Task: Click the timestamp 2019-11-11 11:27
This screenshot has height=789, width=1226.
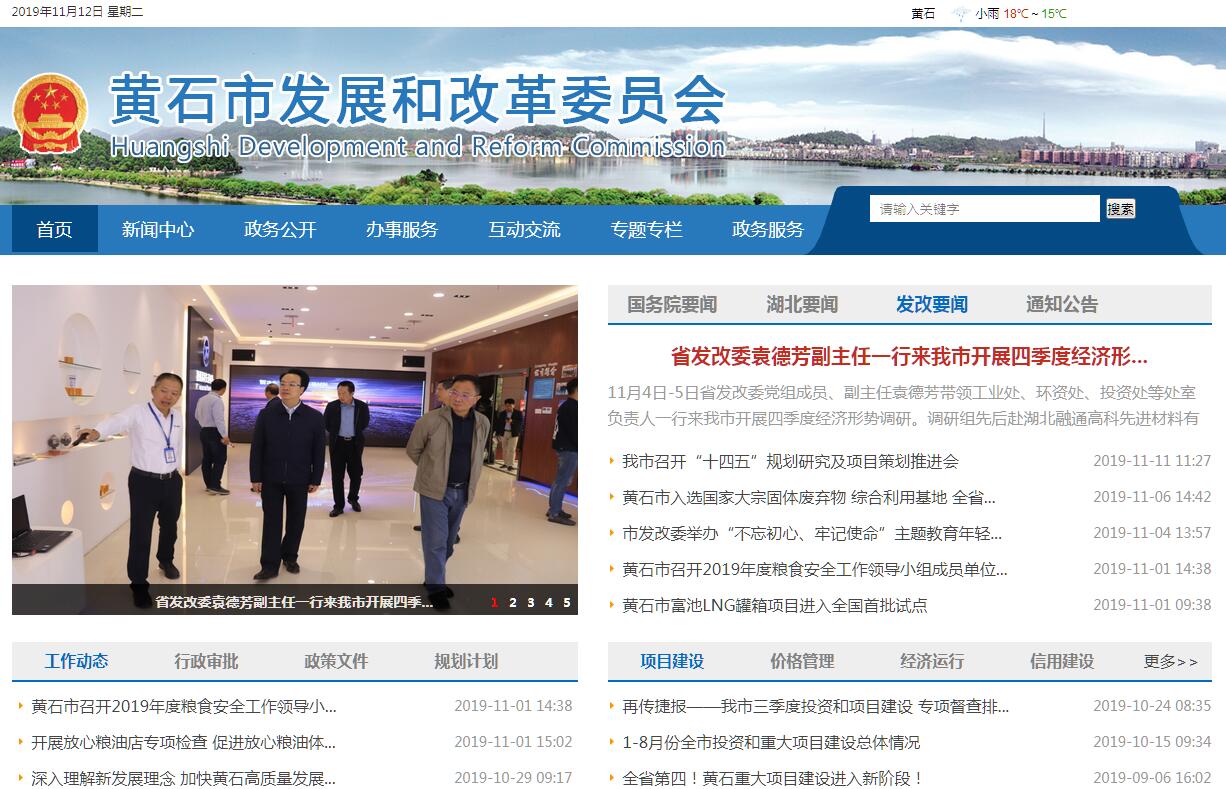Action: click(1152, 461)
